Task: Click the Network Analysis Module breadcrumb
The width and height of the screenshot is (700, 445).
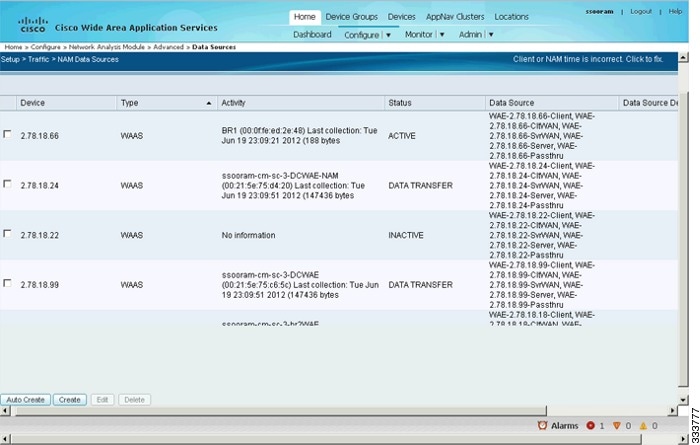Action: 107,47
